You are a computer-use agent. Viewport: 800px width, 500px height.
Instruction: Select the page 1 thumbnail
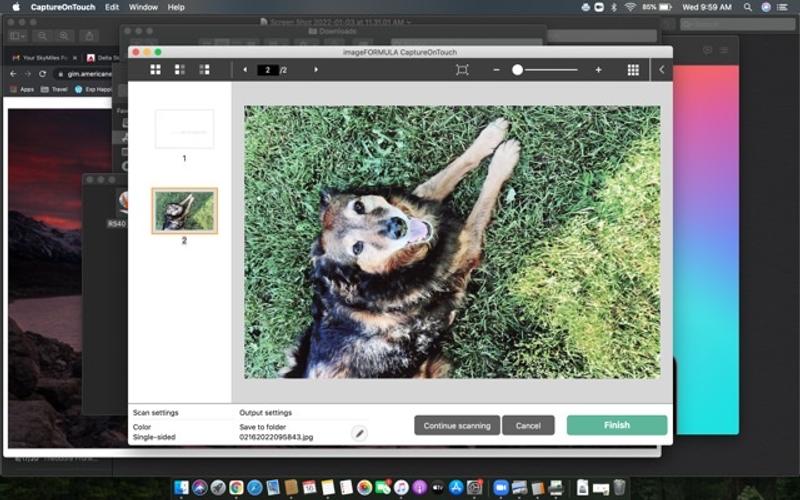tap(184, 129)
